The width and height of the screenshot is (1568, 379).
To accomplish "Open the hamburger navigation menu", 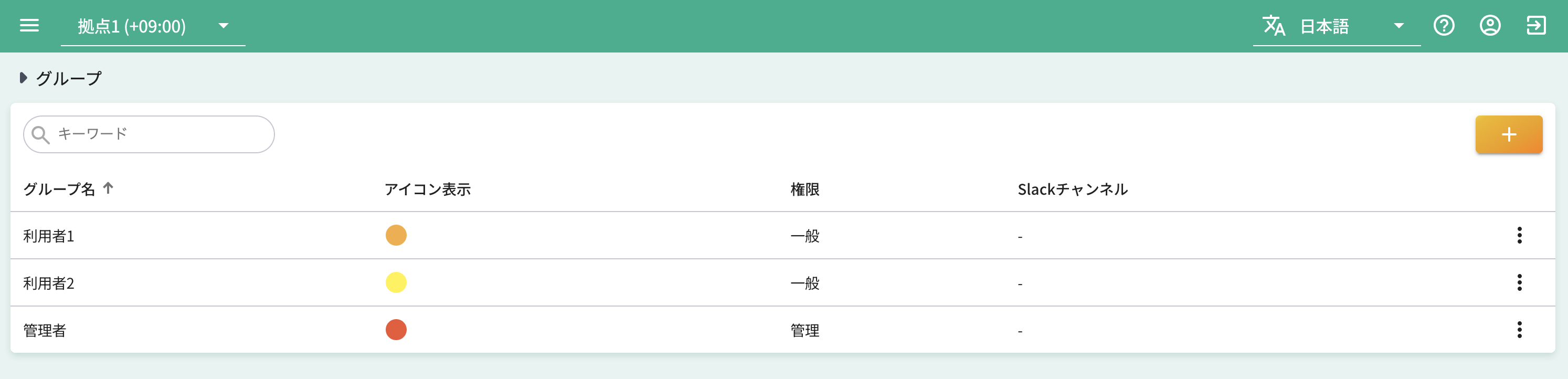I will coord(29,26).
